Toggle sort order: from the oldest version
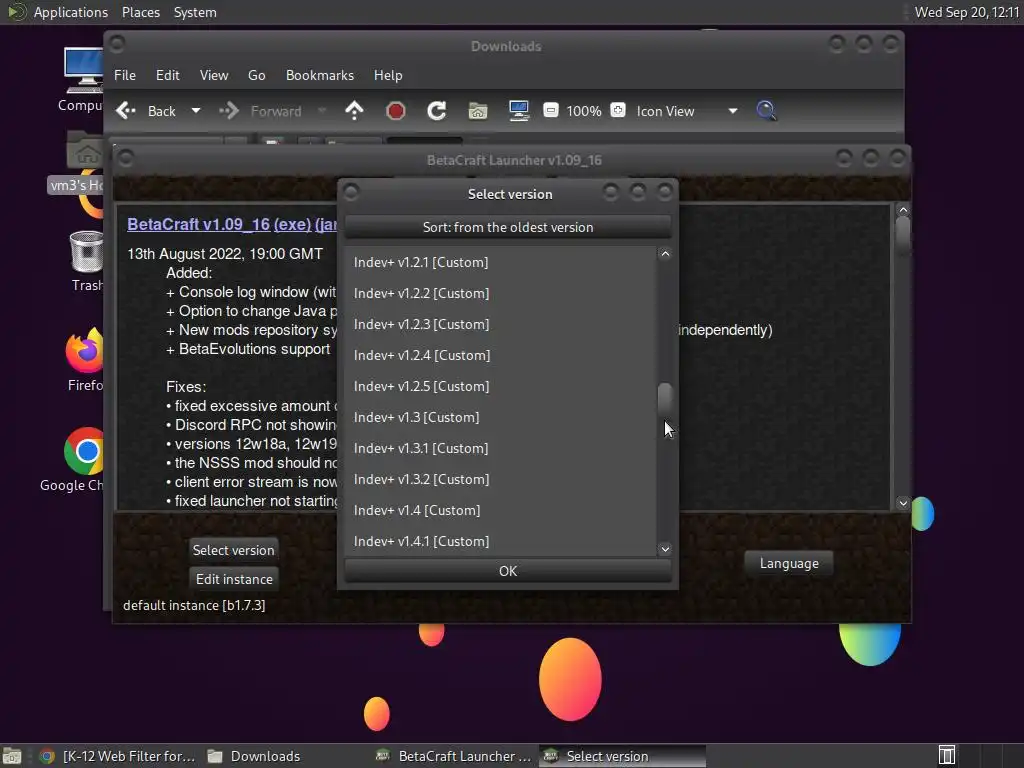1024x768 pixels. pyautogui.click(x=507, y=227)
